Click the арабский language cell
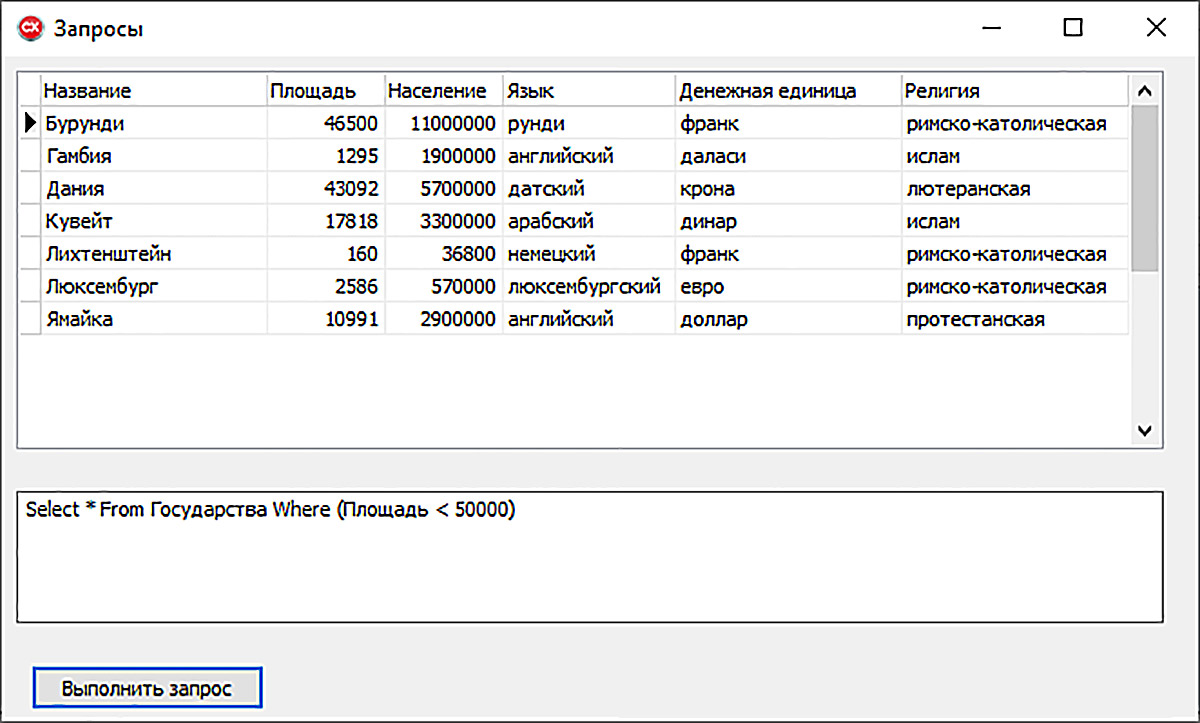 tap(588, 221)
